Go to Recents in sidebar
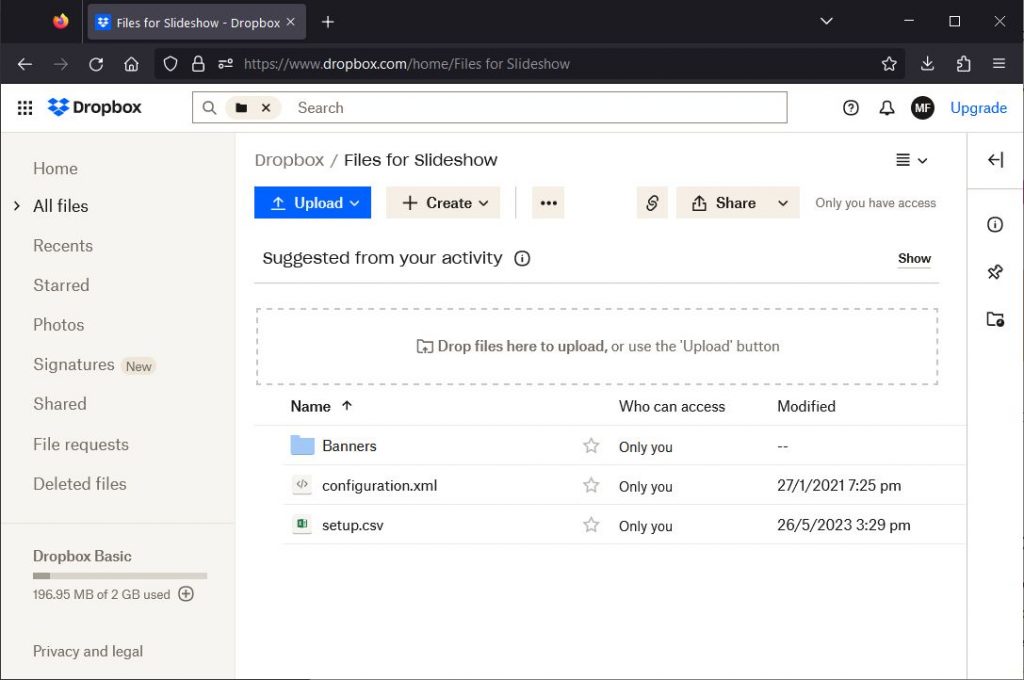 tap(63, 246)
